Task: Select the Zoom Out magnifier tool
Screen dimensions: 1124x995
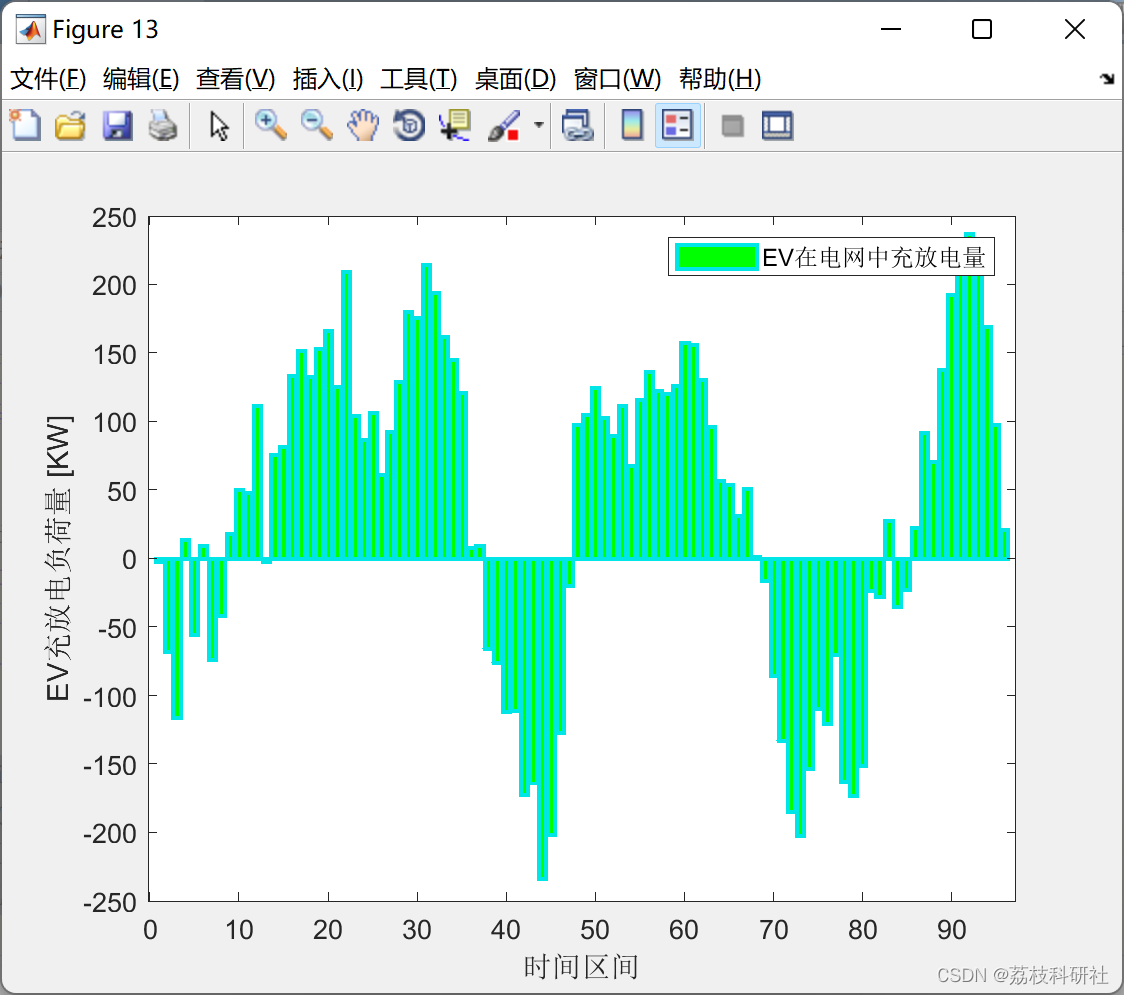Action: tap(316, 125)
